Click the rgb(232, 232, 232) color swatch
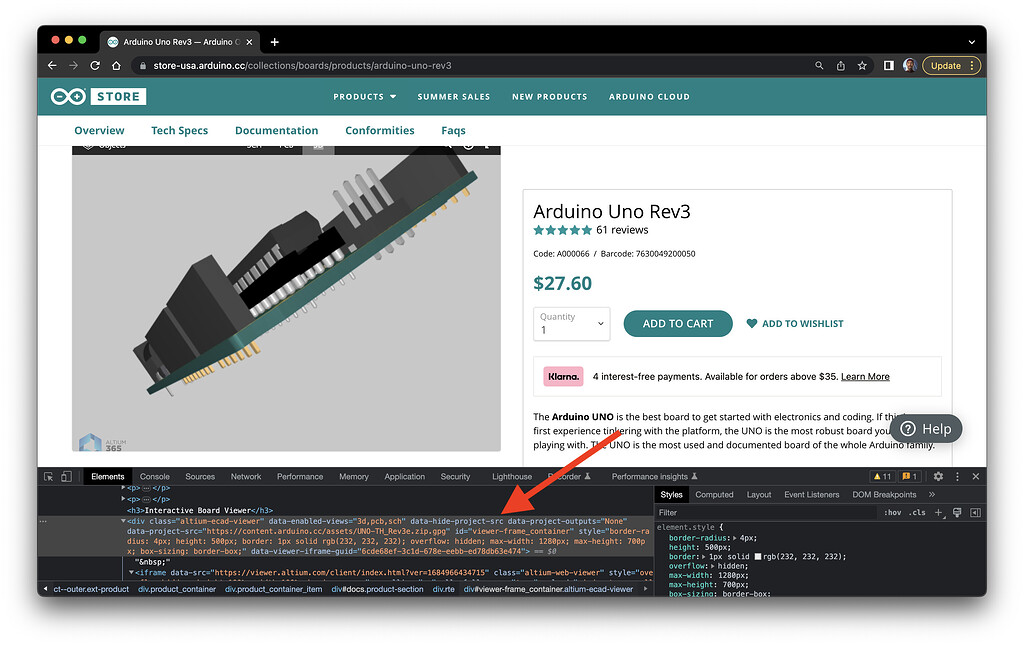 (758, 556)
